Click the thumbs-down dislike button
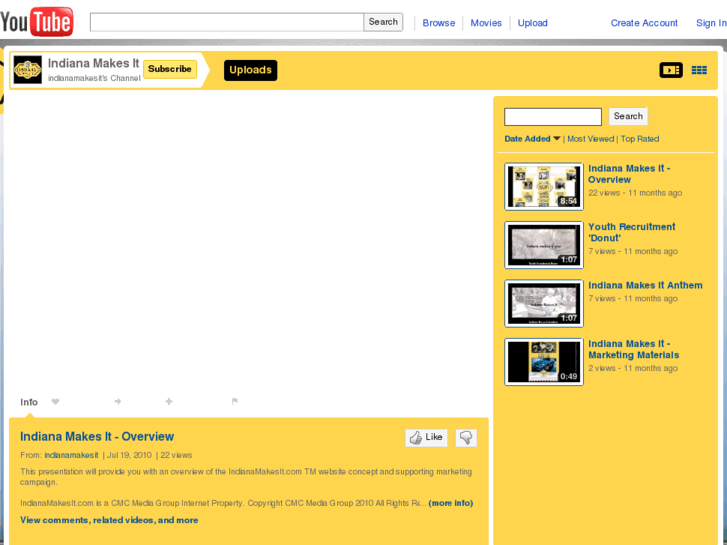The width and height of the screenshot is (727, 545). 466,437
